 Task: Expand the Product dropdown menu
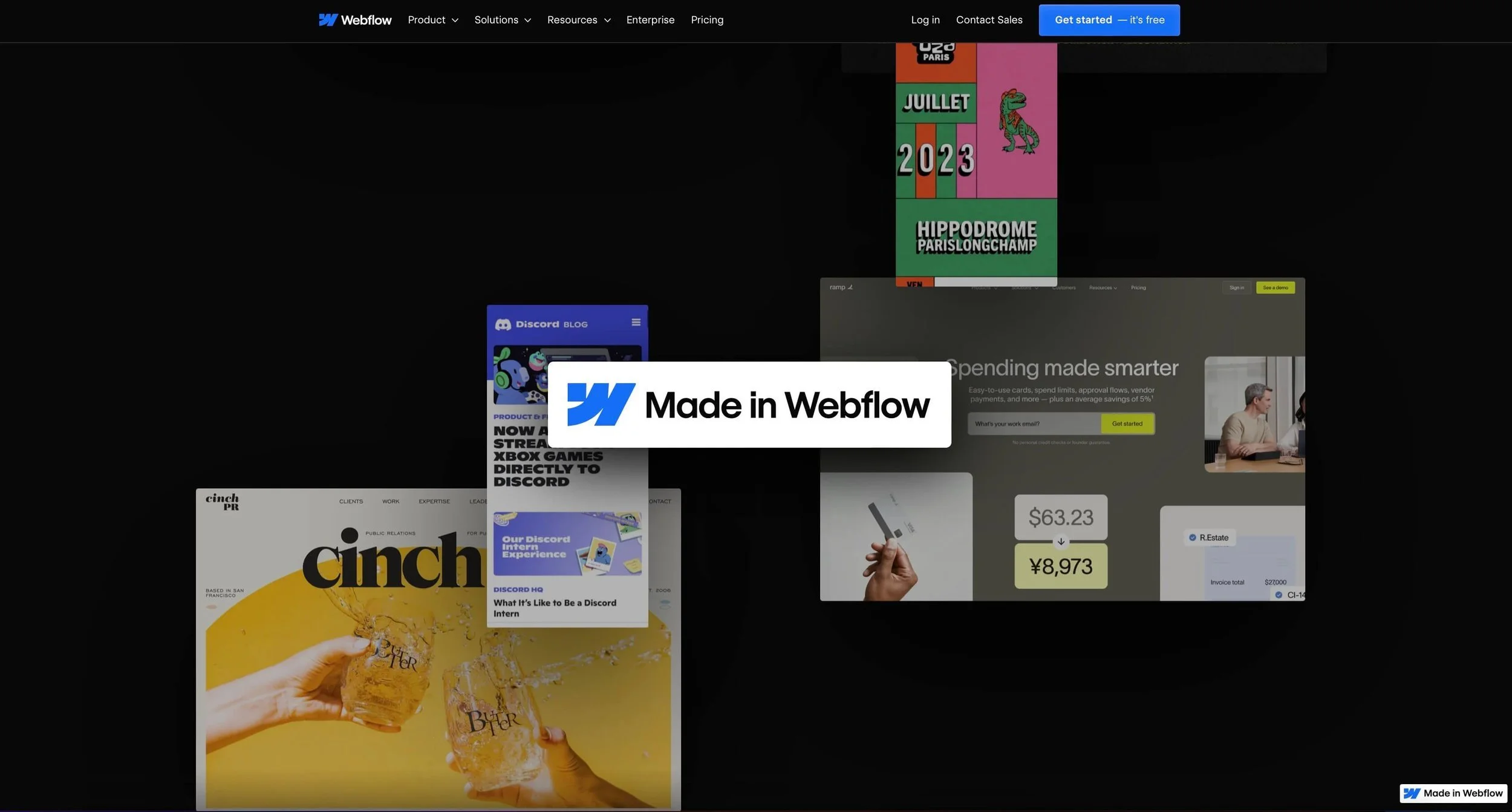pyautogui.click(x=432, y=20)
